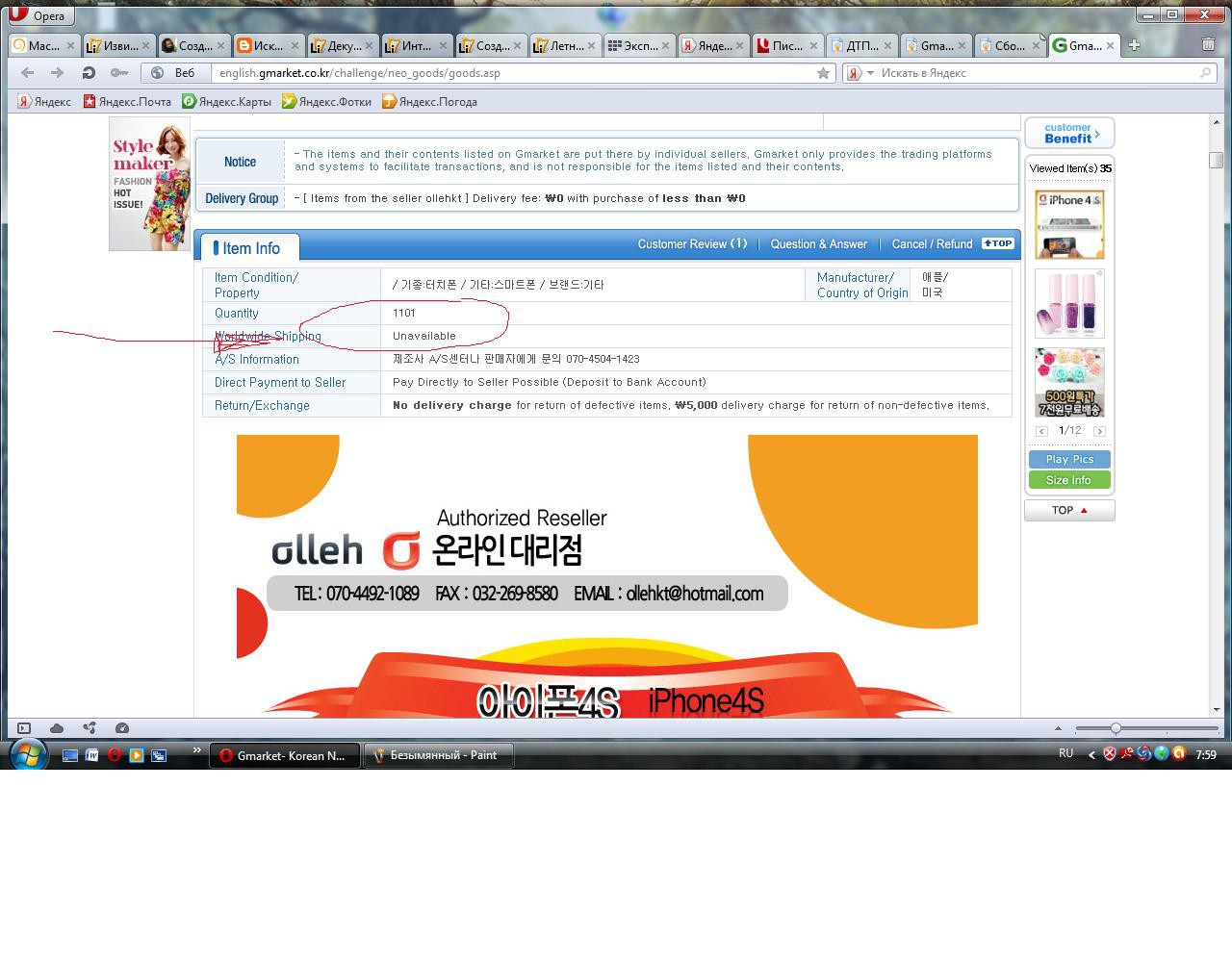Focus the address bar URL field

pos(515,73)
